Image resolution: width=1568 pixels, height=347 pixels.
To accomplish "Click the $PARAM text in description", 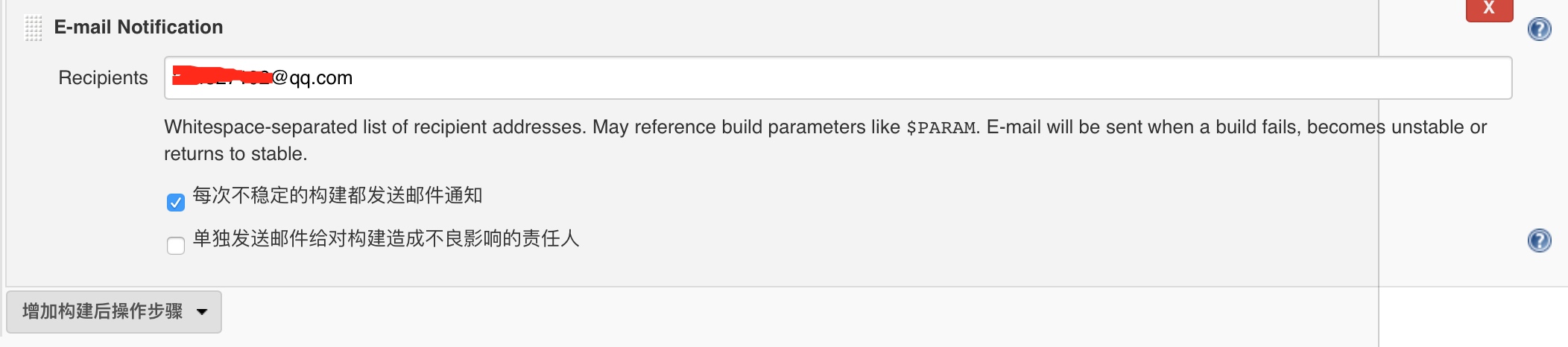I will [x=941, y=128].
